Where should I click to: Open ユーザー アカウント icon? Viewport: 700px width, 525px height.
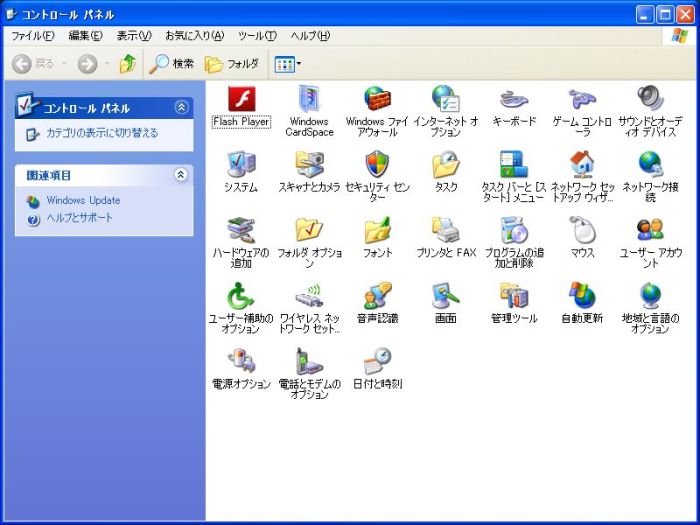click(x=651, y=231)
